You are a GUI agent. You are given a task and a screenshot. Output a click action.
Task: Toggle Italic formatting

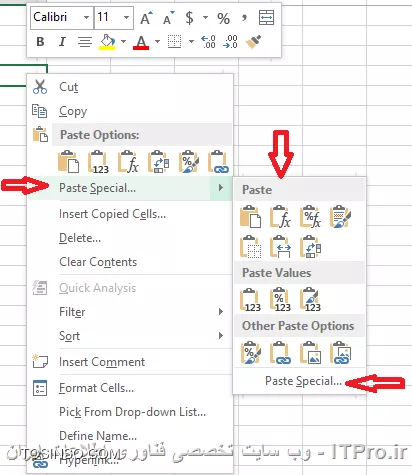point(62,42)
